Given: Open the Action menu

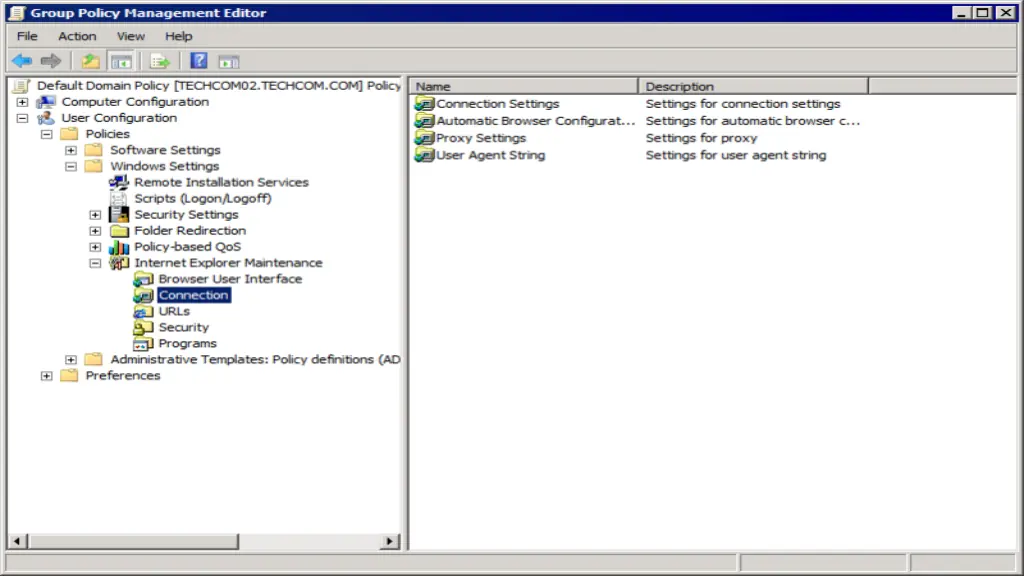Looking at the screenshot, I should point(77,36).
